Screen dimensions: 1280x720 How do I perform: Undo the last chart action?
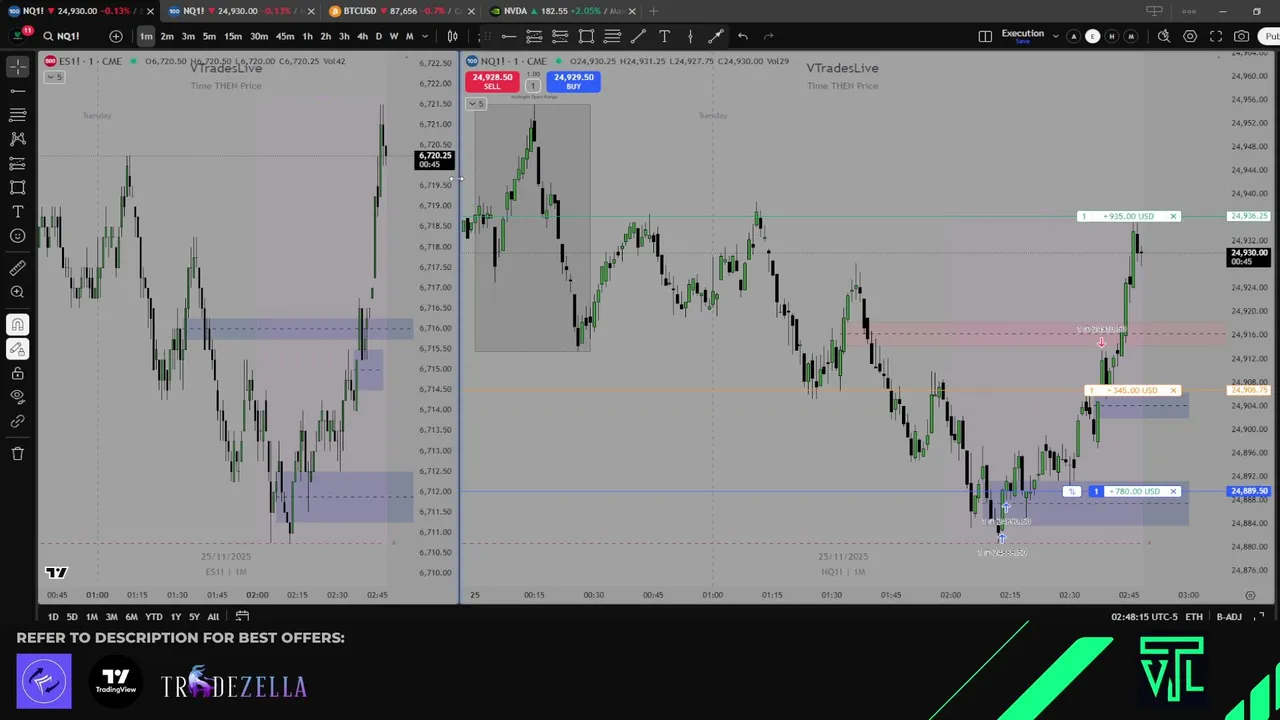click(x=742, y=37)
